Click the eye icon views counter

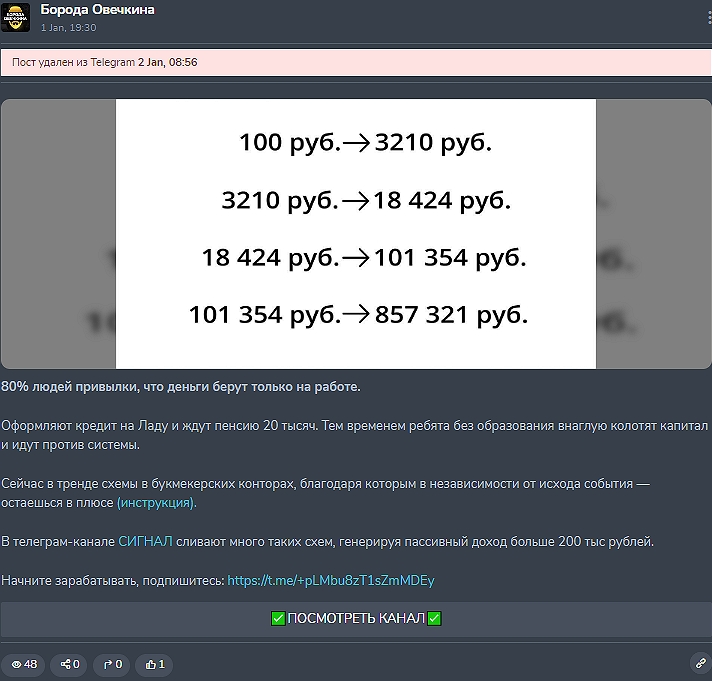pos(24,664)
